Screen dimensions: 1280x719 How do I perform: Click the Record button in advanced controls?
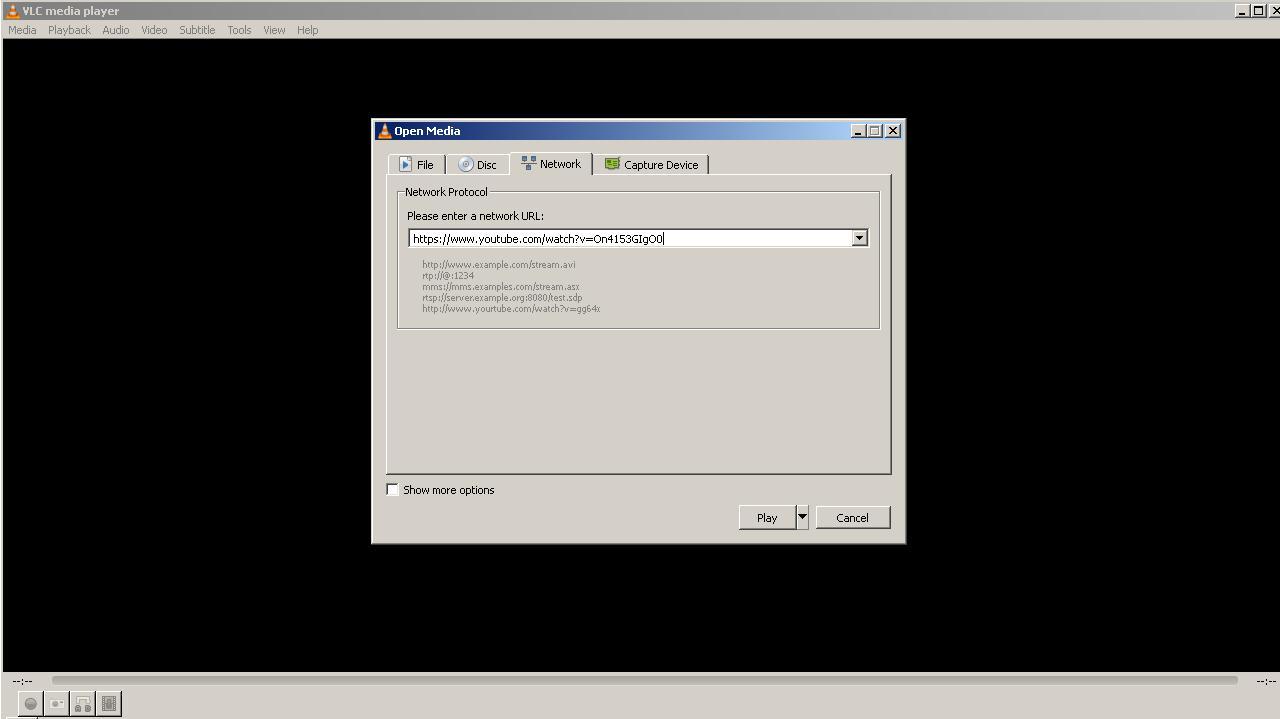[x=31, y=704]
